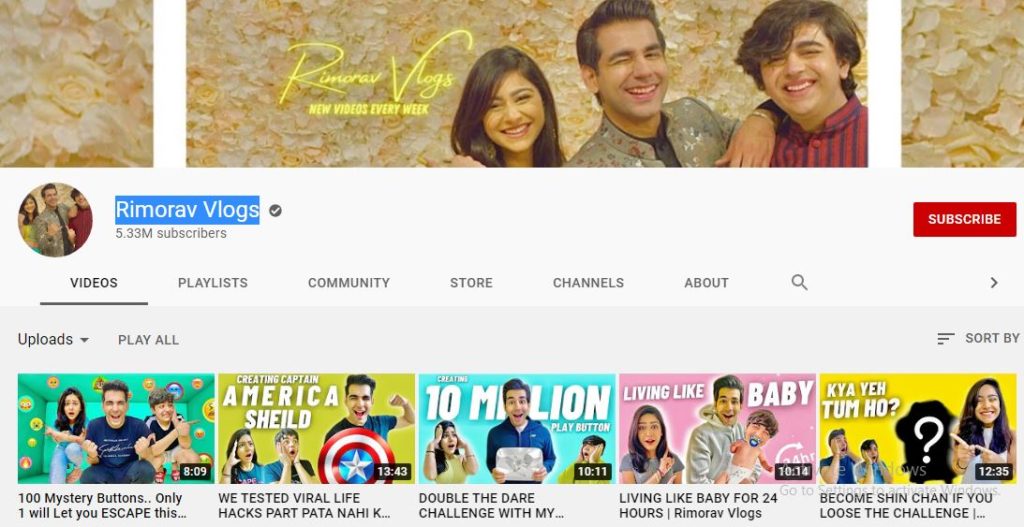The width and height of the screenshot is (1024, 527).
Task: Open the SORT BY menu
Action: [x=978, y=338]
